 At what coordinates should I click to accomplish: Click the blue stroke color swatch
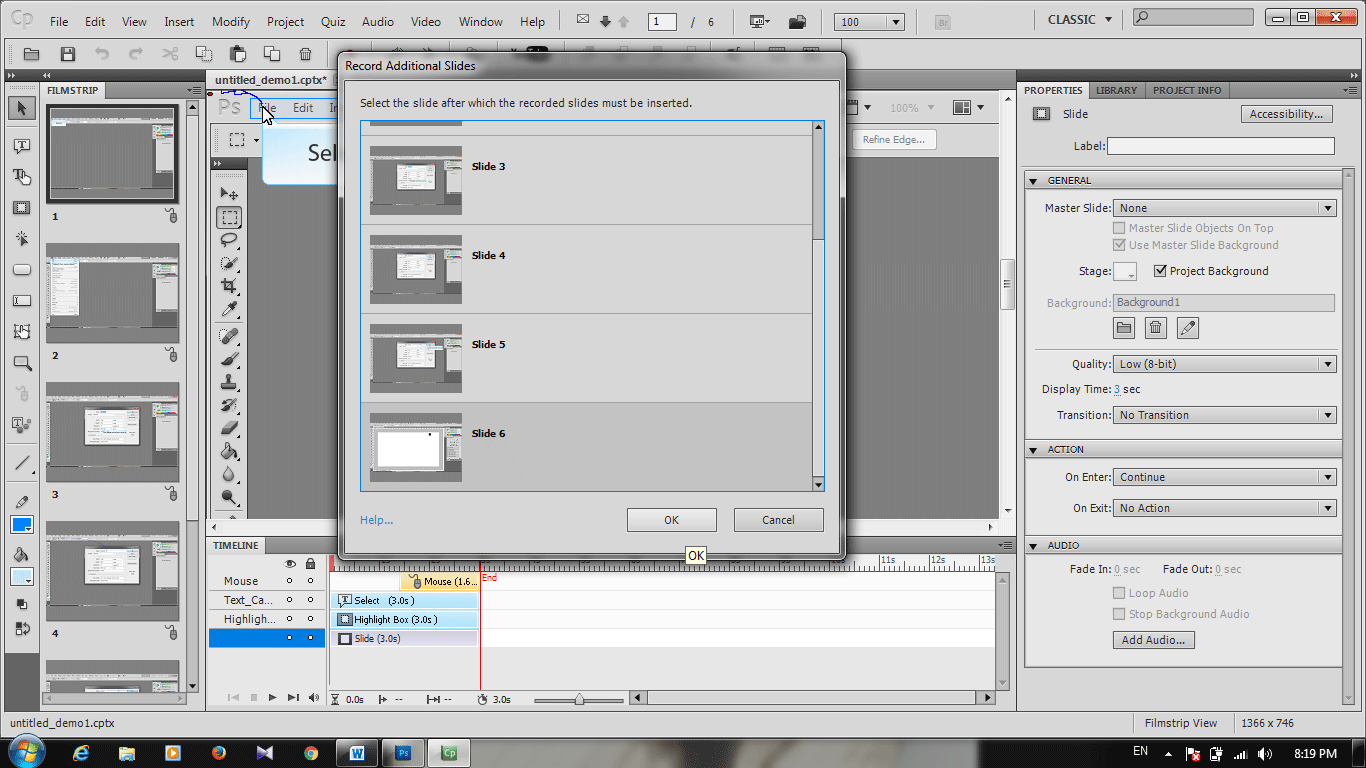pyautogui.click(x=21, y=525)
